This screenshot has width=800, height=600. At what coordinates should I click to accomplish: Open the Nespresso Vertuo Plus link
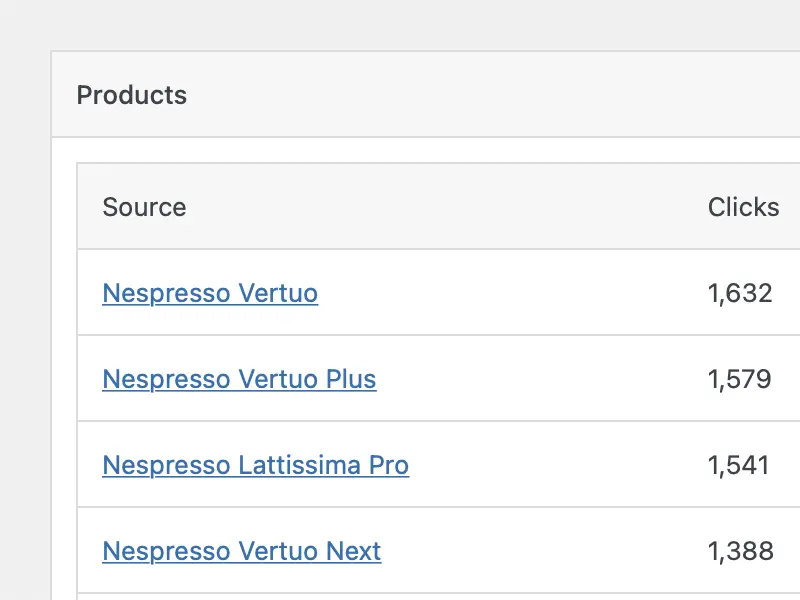click(x=239, y=379)
